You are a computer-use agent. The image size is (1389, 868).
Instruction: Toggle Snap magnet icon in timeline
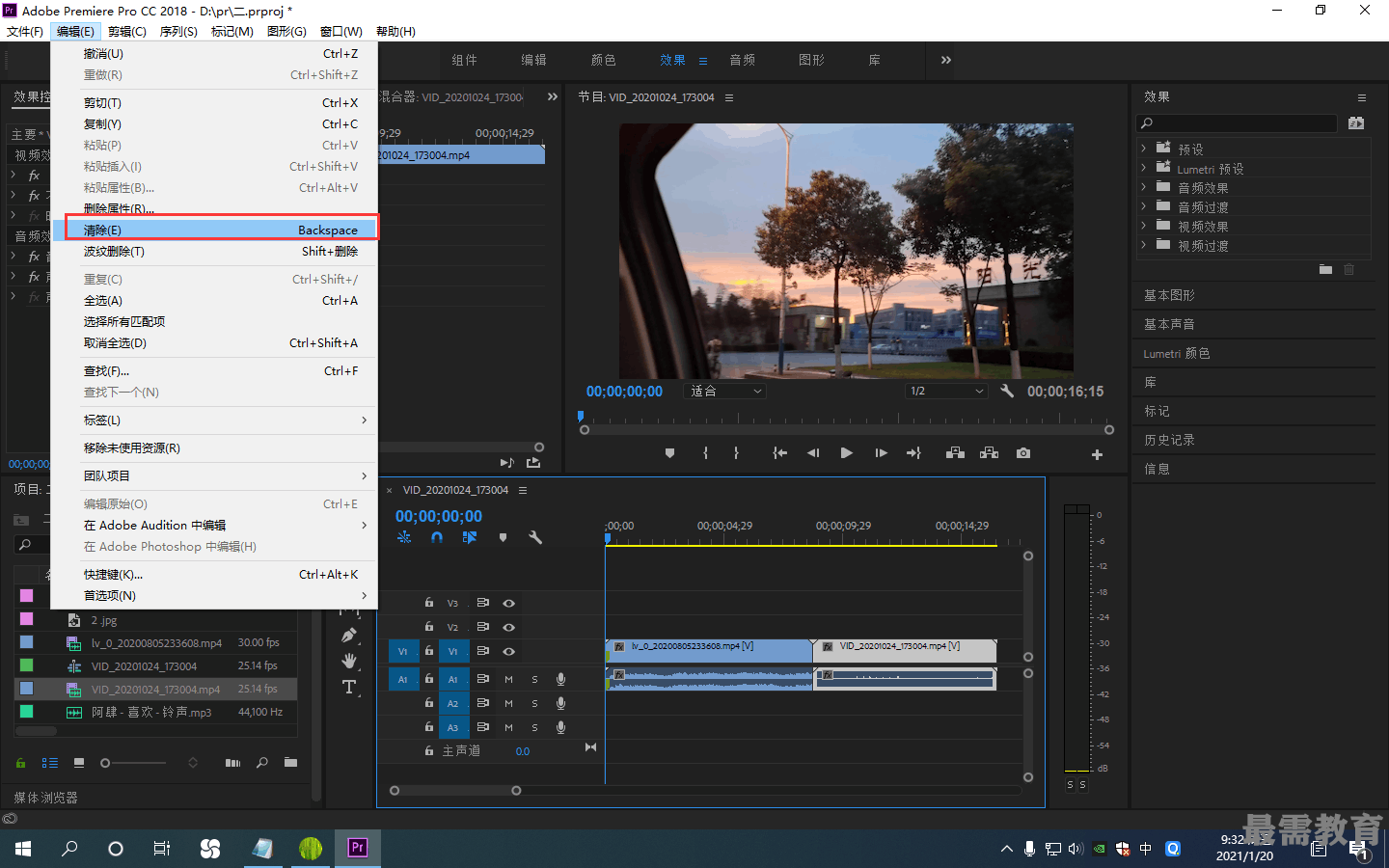coord(437,537)
